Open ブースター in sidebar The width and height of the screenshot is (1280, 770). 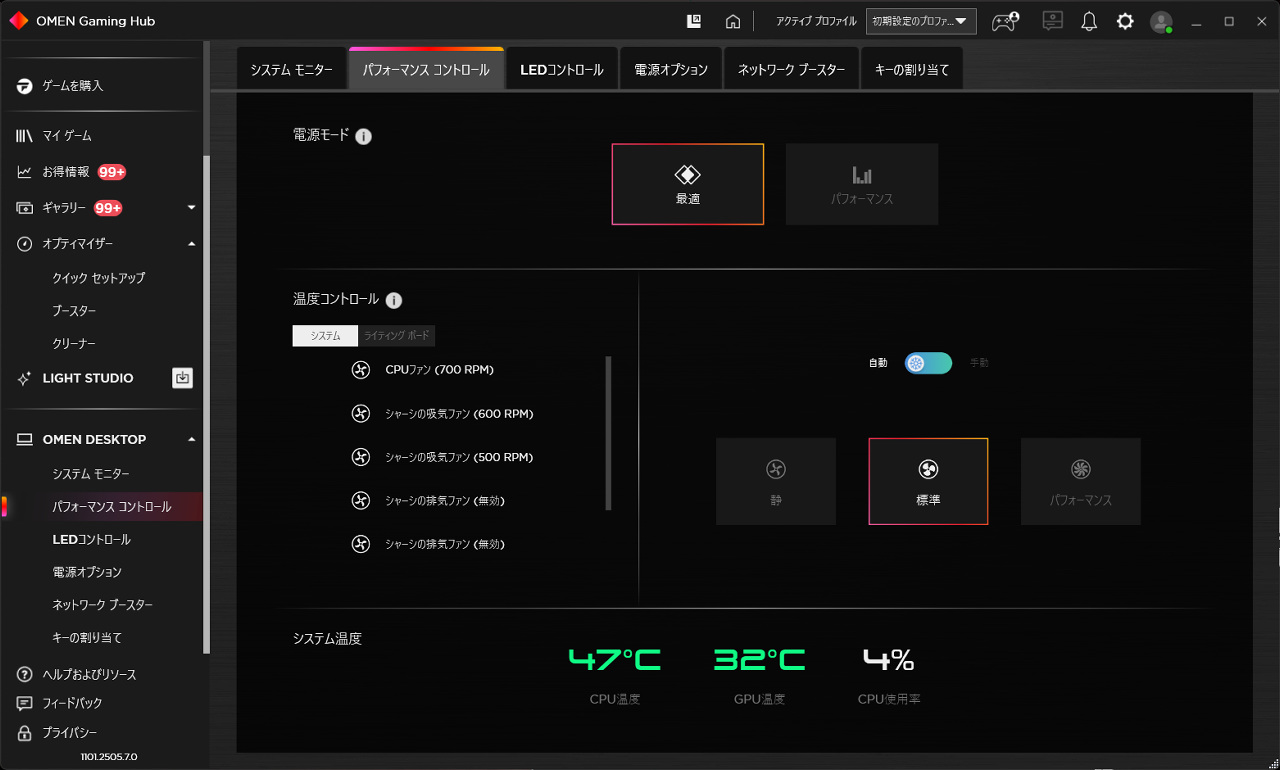pyautogui.click(x=74, y=311)
